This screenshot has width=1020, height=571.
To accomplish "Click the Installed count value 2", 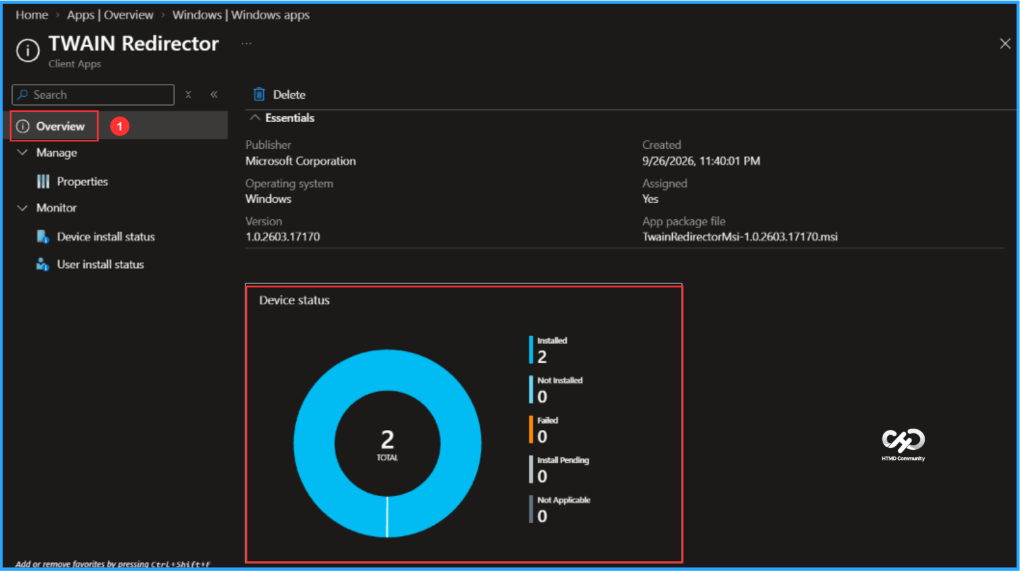I will tap(542, 356).
